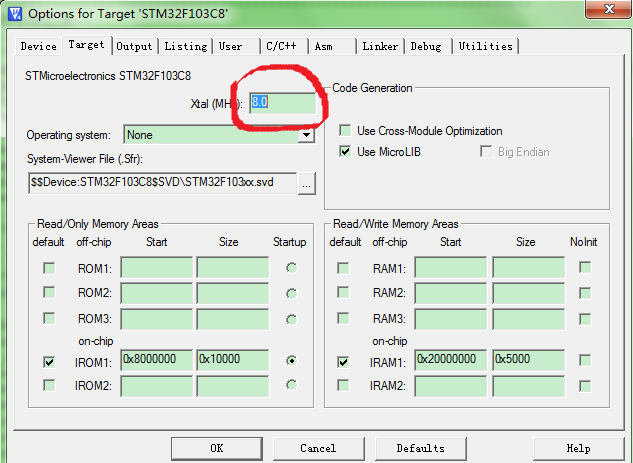Check the ROM3 default checkbox

tap(49, 318)
